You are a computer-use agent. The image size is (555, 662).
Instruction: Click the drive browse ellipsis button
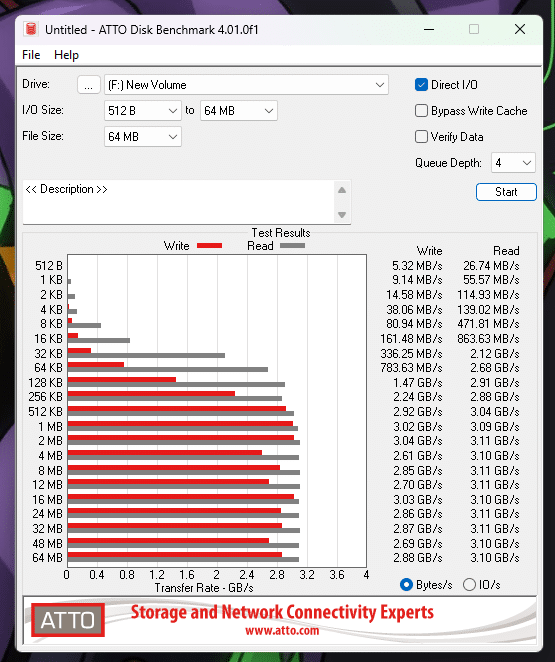coord(89,85)
